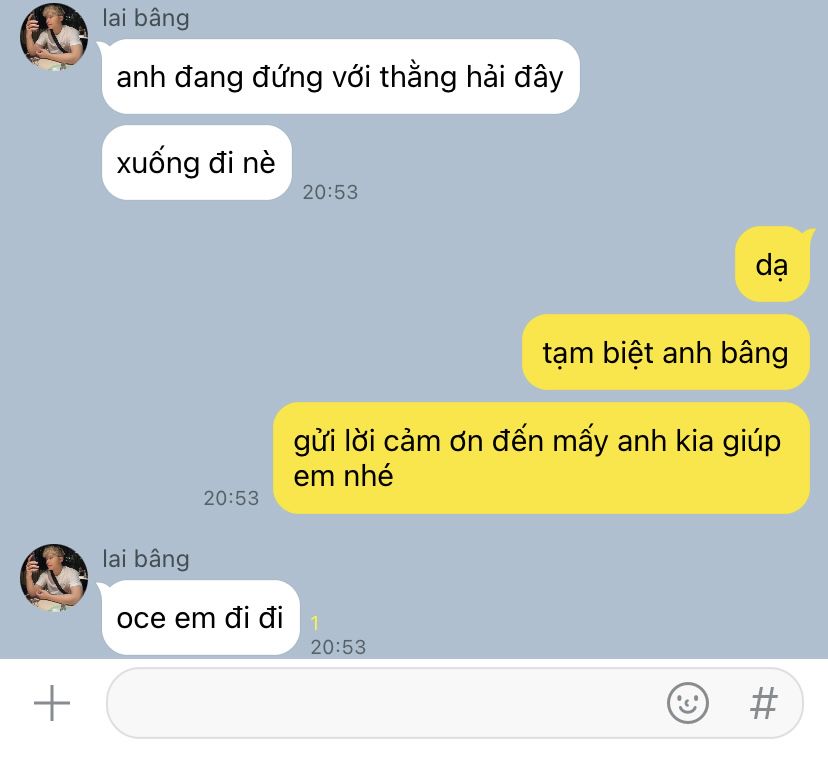Tap the yellow unread count "1"
Screen dimensions: 828x765
(x=315, y=623)
